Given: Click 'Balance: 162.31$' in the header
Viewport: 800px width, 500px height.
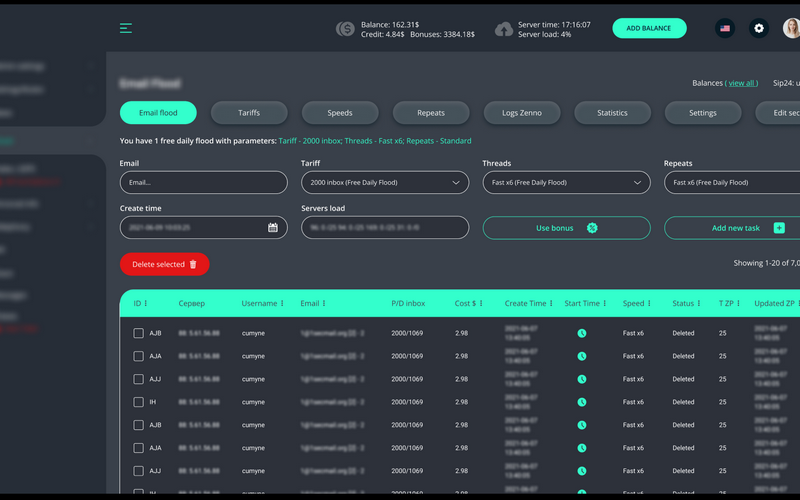Looking at the screenshot, I should pos(390,24).
